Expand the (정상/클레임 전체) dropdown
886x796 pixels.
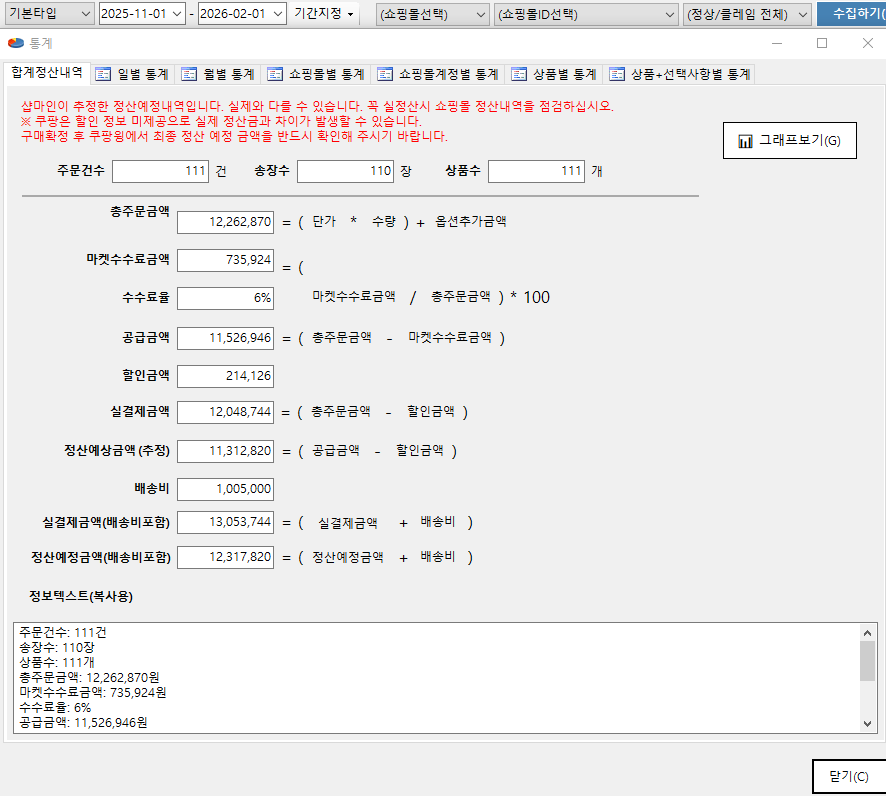pyautogui.click(x=802, y=13)
